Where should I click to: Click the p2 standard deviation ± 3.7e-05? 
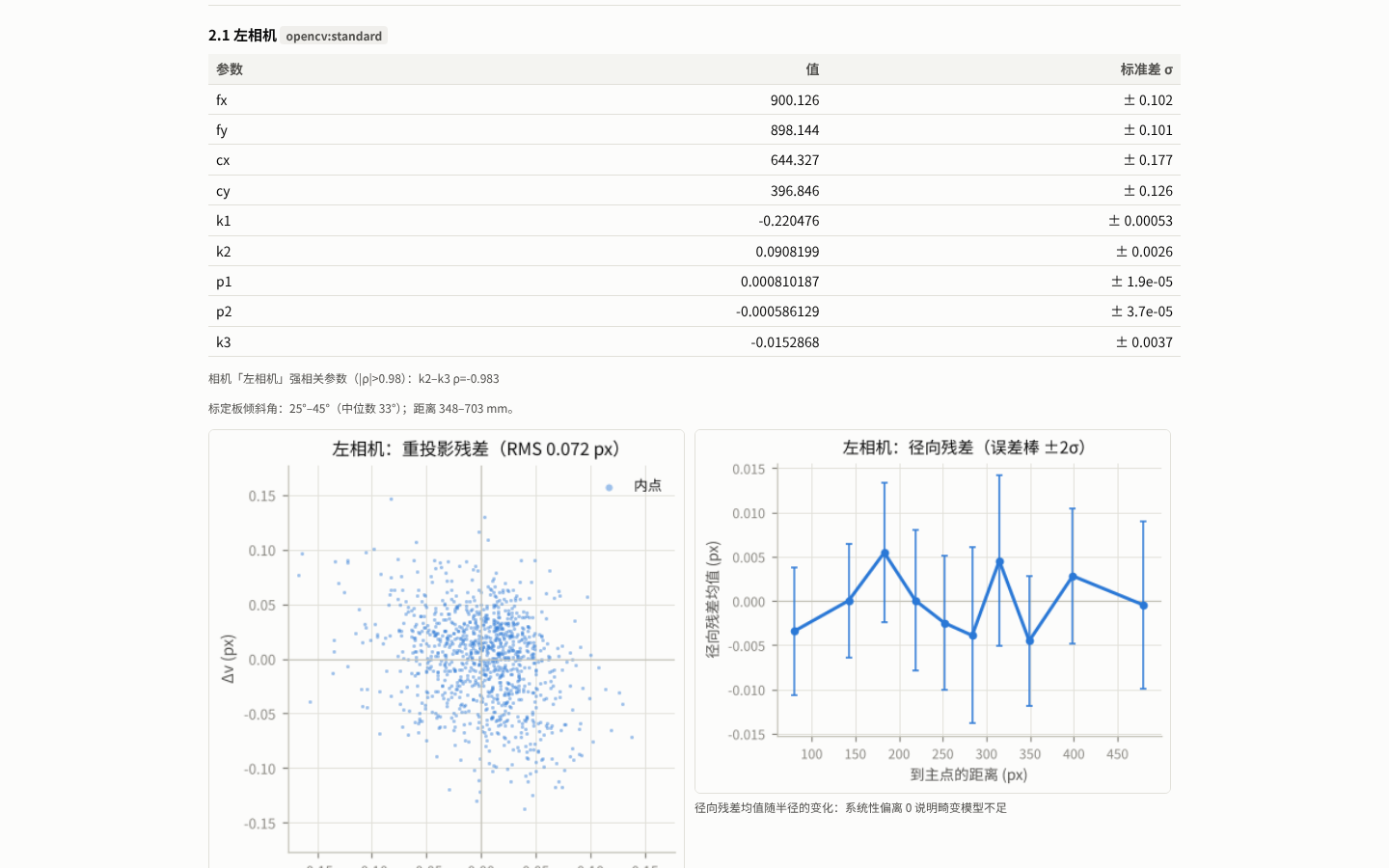point(1142,312)
